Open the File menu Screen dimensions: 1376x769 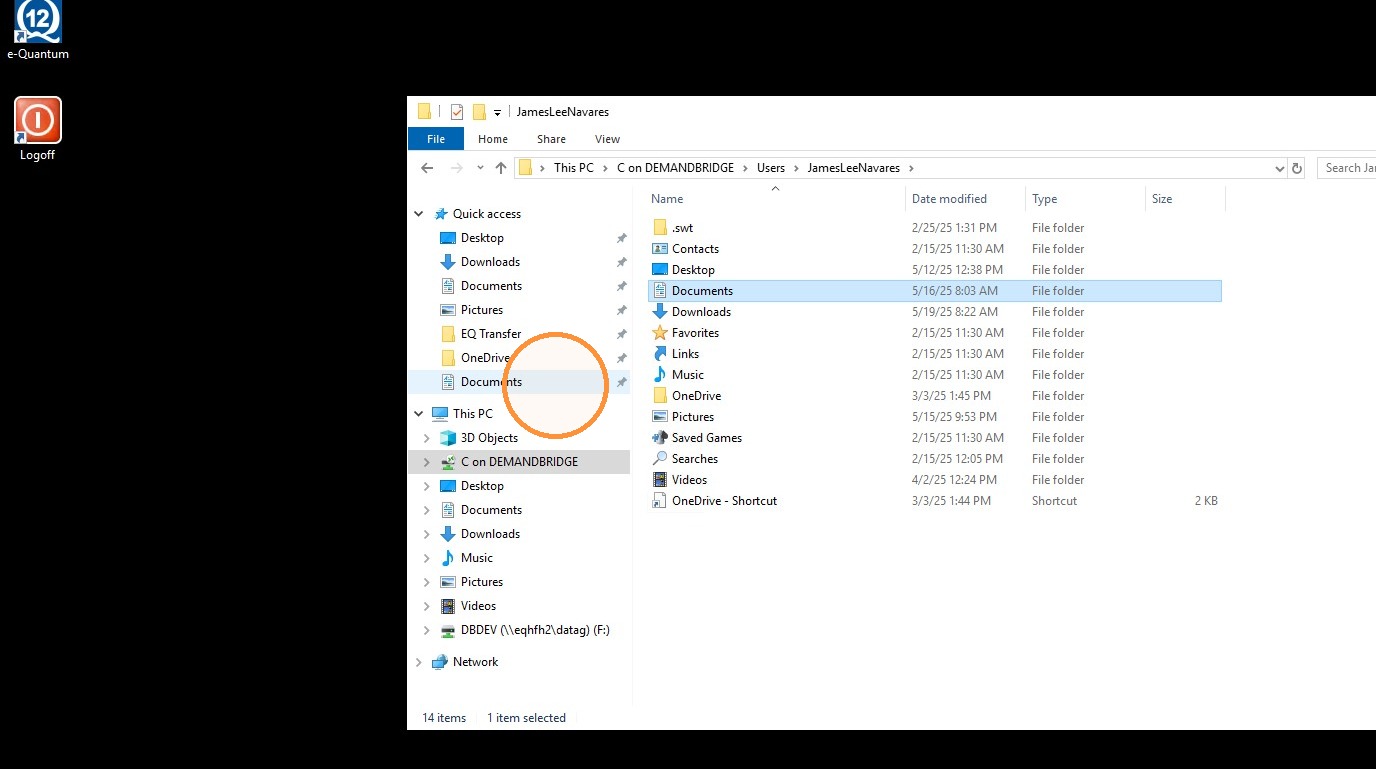(x=436, y=139)
